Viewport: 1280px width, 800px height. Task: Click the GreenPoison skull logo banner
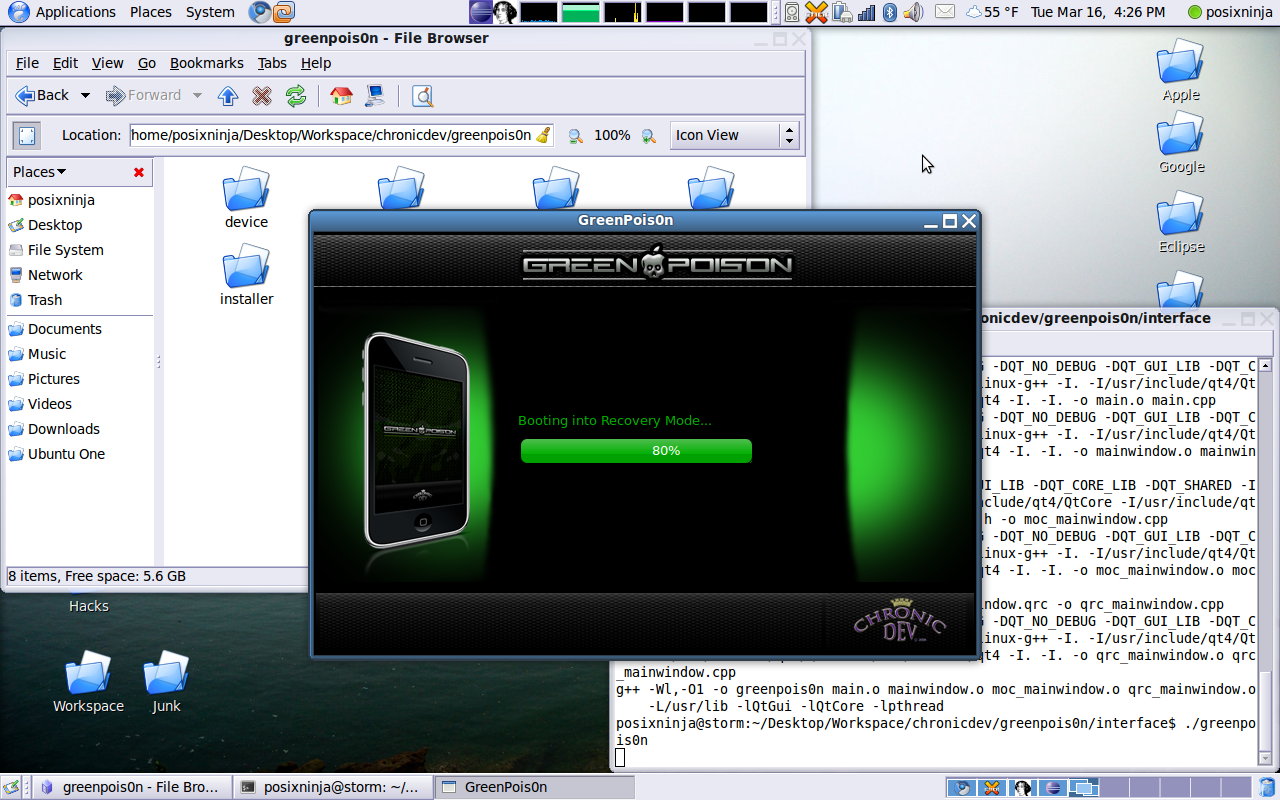[x=657, y=264]
